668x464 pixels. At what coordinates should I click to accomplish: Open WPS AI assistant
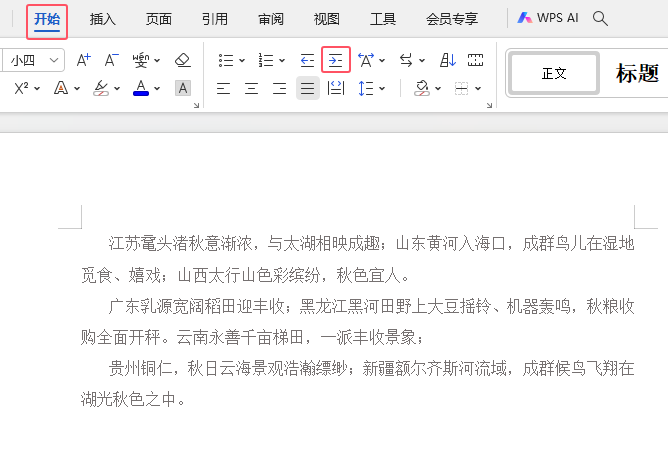[x=548, y=18]
